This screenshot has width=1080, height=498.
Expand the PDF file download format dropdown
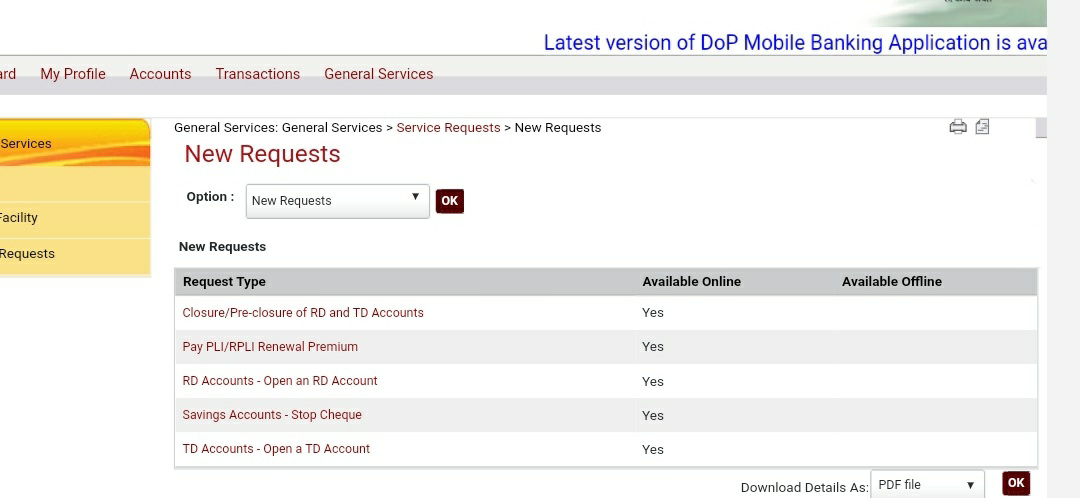(926, 485)
